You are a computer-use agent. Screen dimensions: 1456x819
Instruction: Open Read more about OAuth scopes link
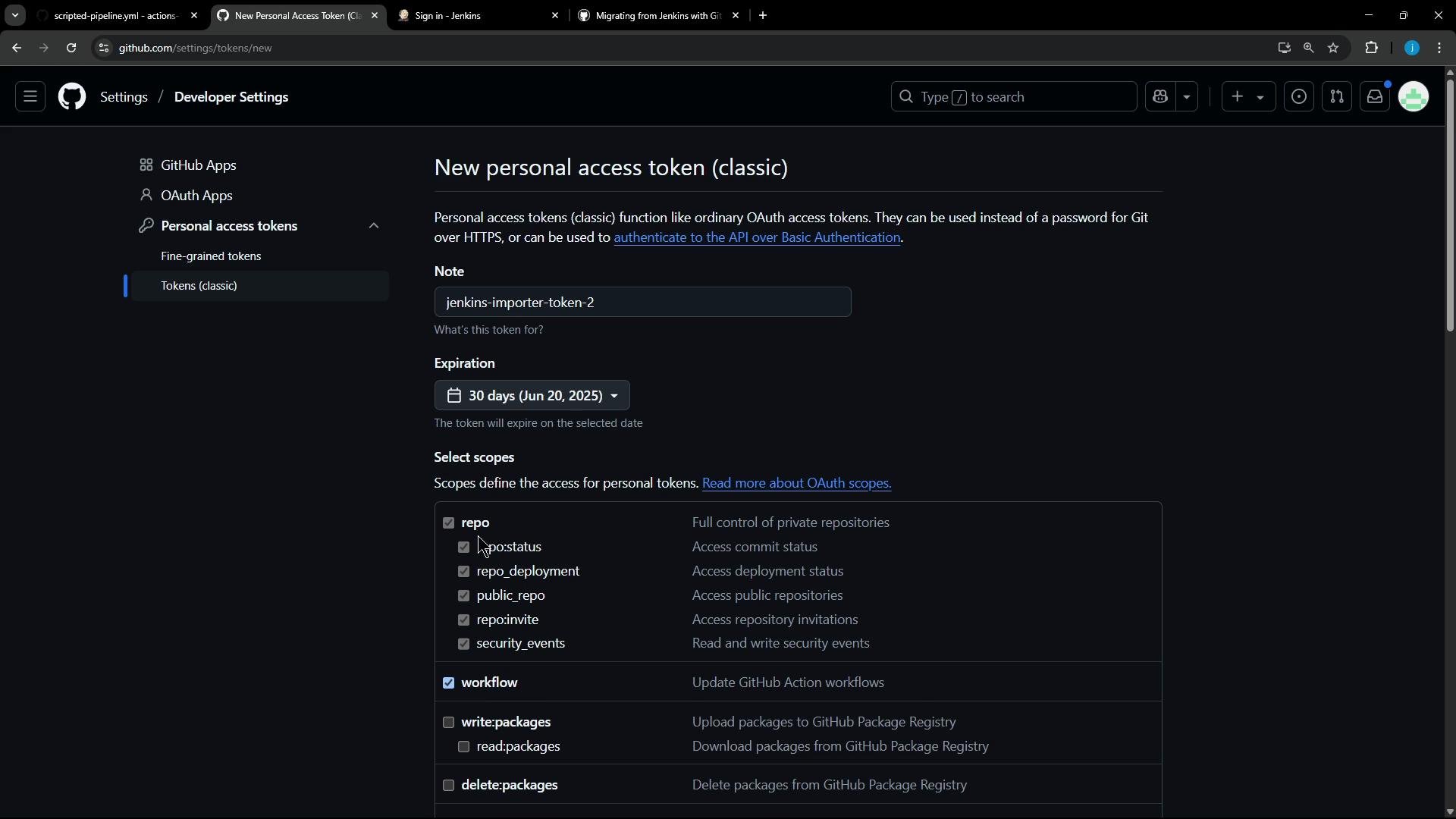point(796,483)
